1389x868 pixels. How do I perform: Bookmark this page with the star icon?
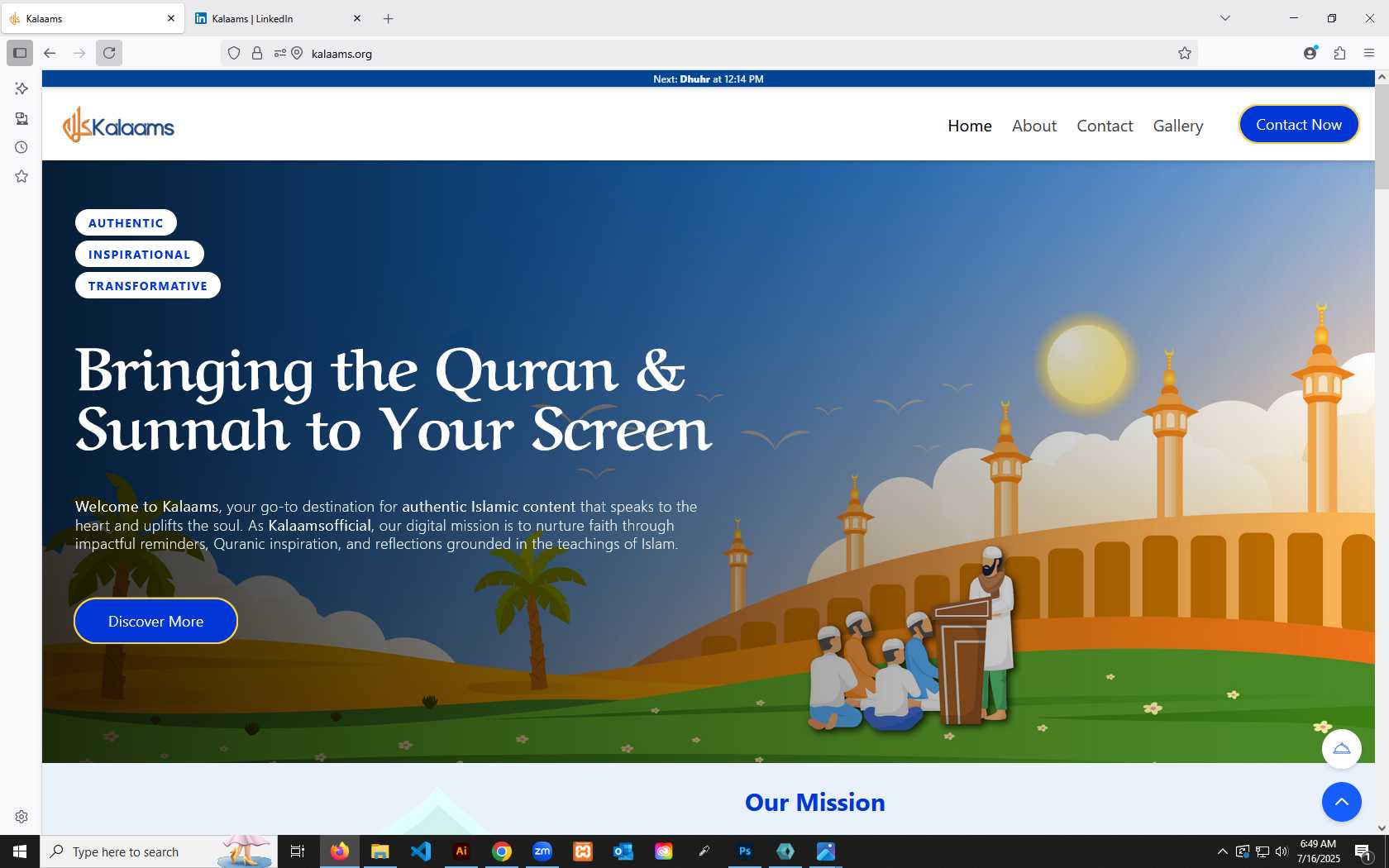[x=1184, y=53]
